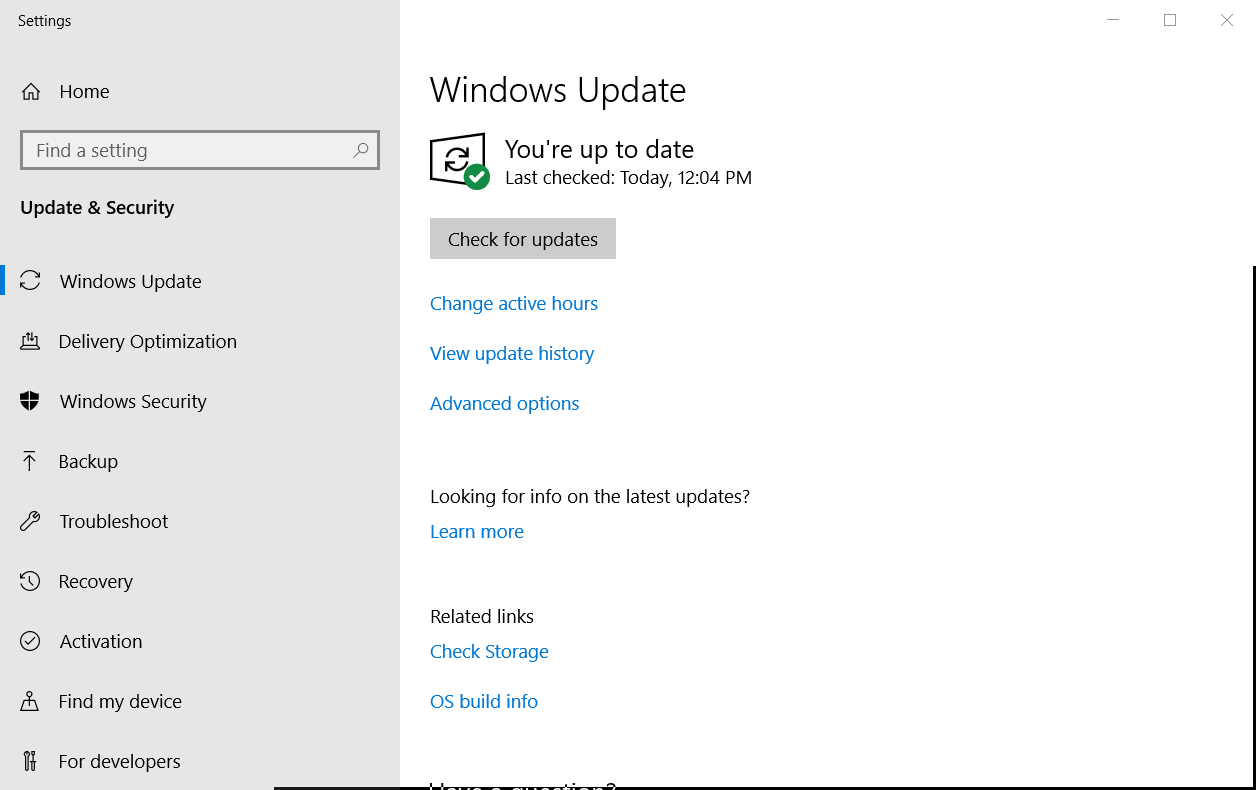The height and width of the screenshot is (790, 1256).
Task: Select Troubleshoot from the sidebar
Action: click(200, 521)
